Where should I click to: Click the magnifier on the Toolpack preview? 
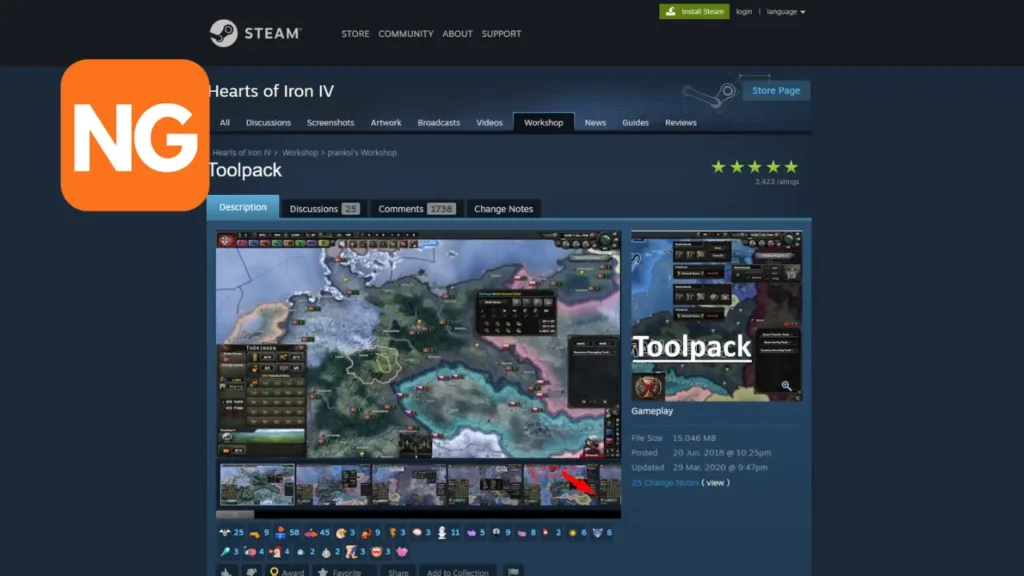click(x=786, y=386)
